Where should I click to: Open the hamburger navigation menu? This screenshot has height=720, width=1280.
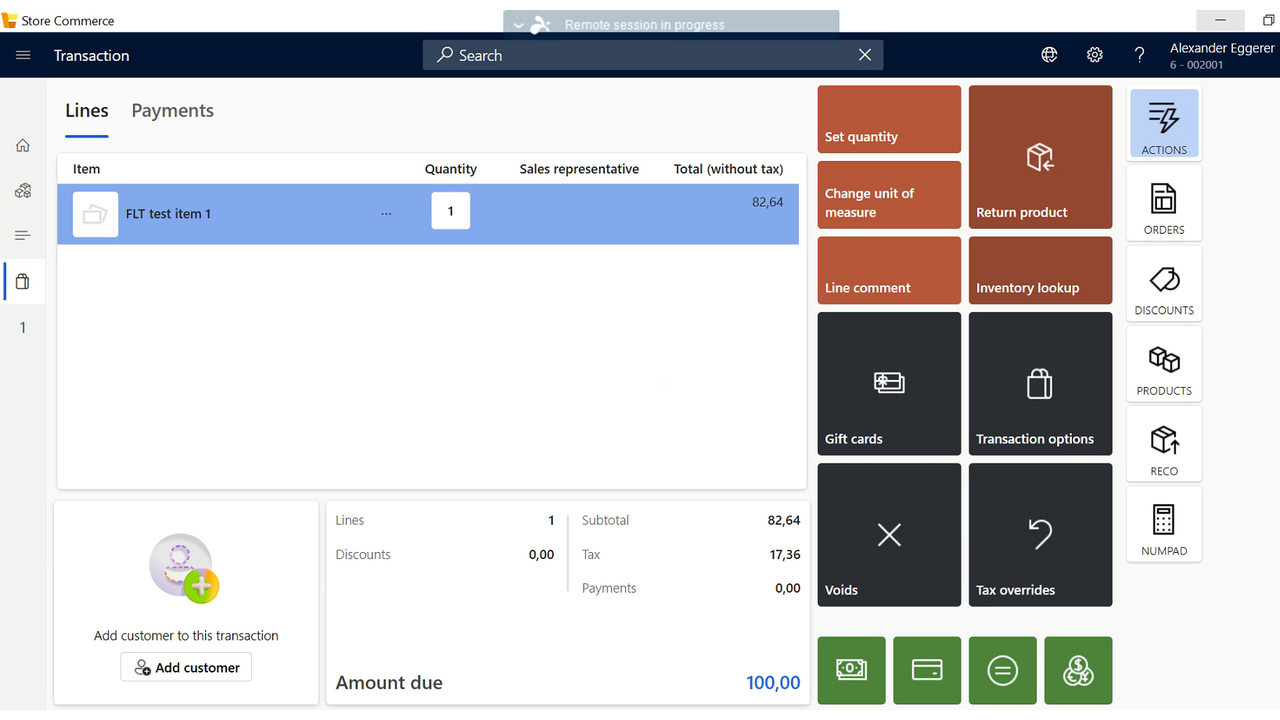[x=23, y=55]
